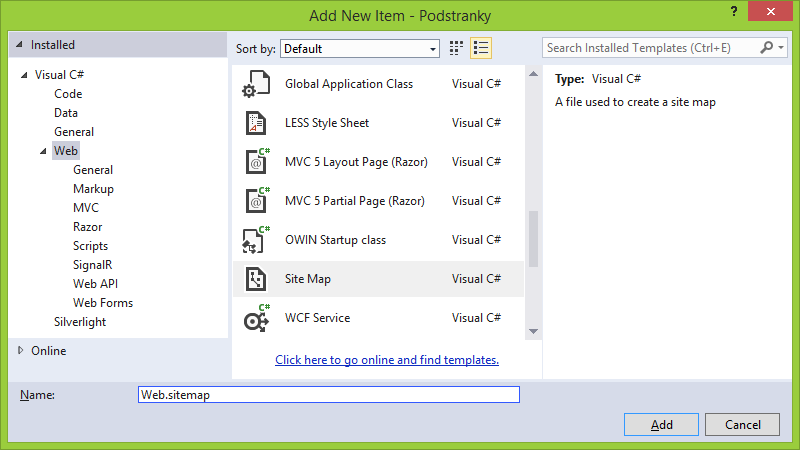
Task: Choose the OWIN Startup class template
Action: [378, 240]
